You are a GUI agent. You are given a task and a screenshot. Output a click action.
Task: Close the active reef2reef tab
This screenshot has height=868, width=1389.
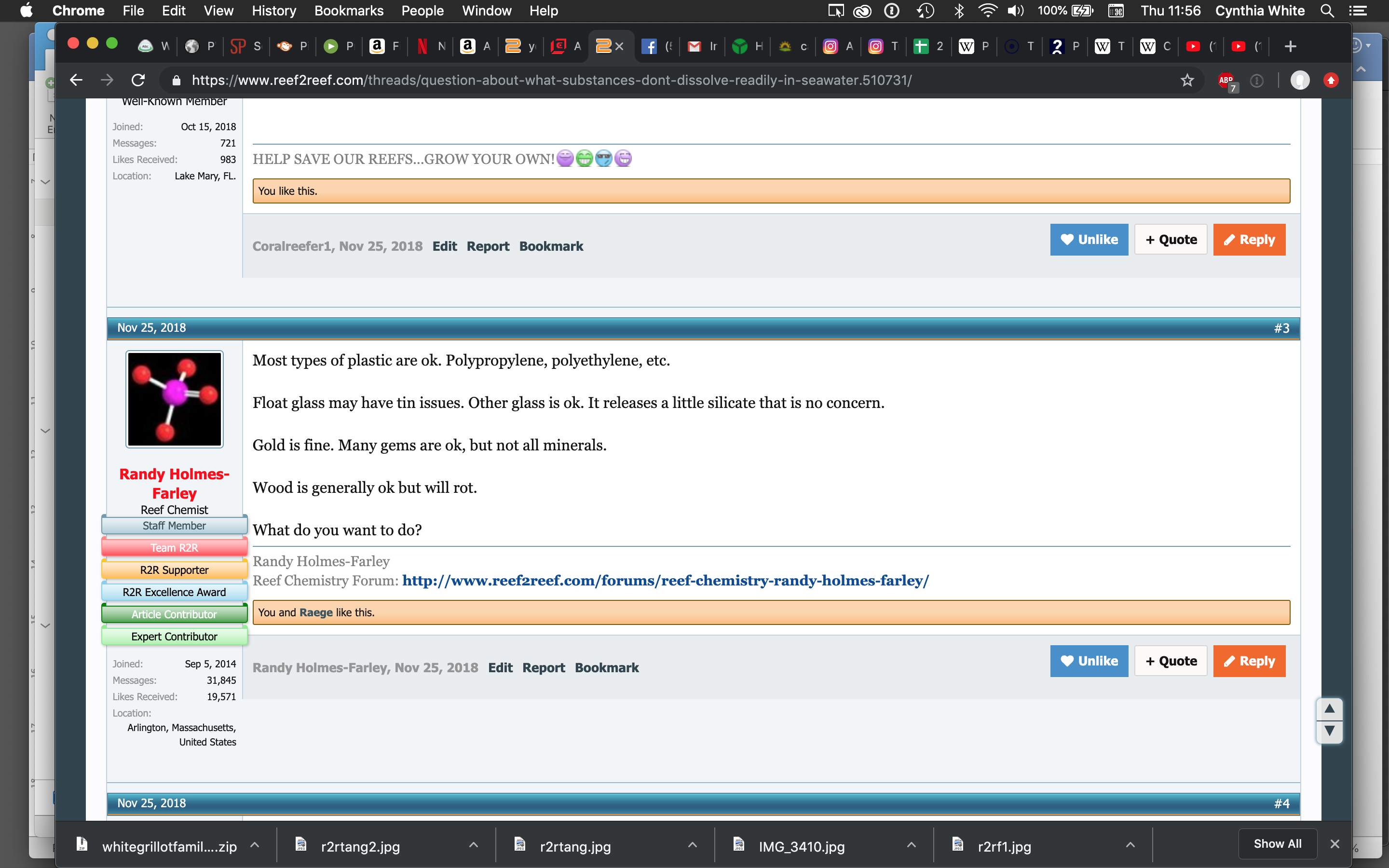tap(619, 46)
